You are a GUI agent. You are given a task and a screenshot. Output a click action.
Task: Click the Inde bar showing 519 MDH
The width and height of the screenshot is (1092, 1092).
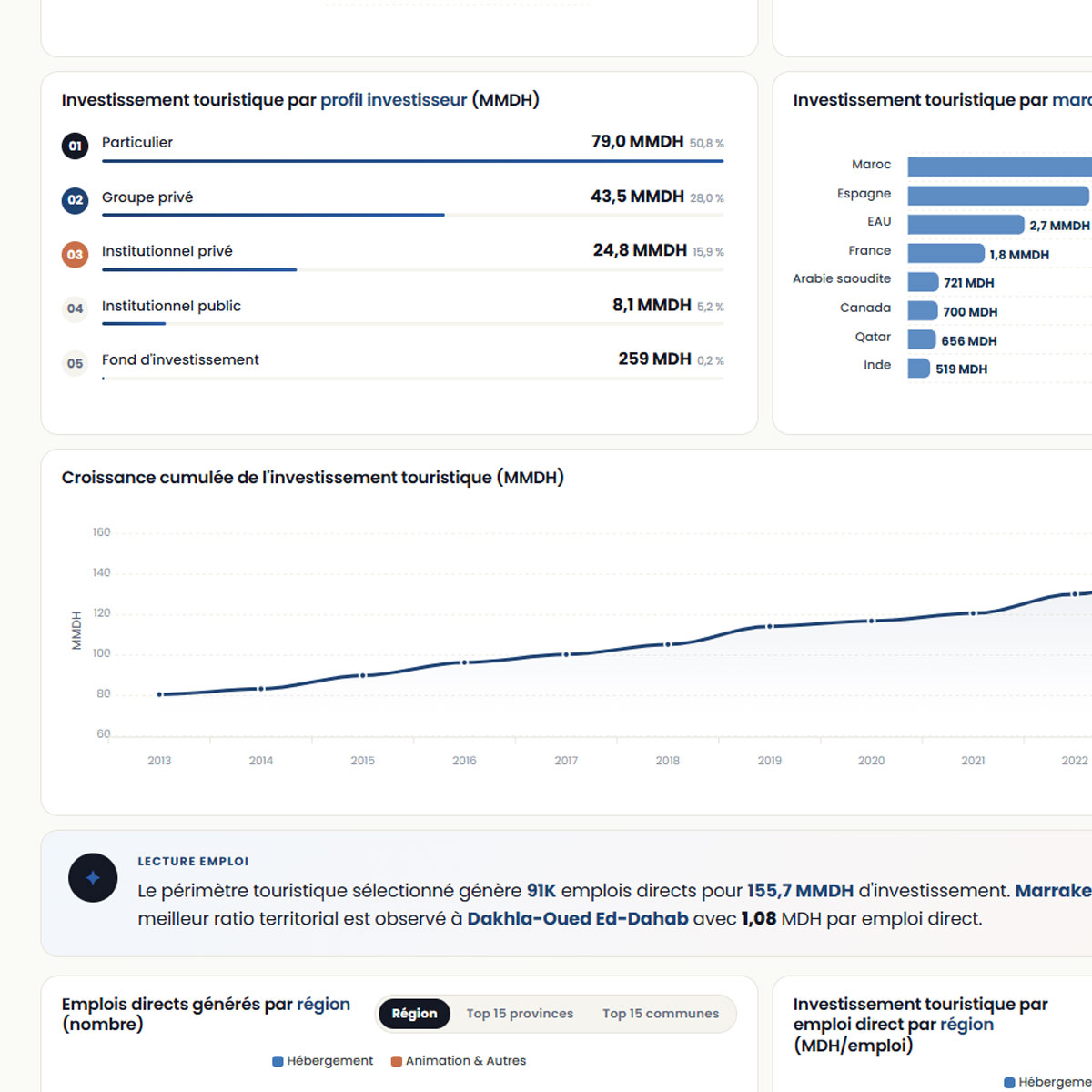[x=919, y=369]
